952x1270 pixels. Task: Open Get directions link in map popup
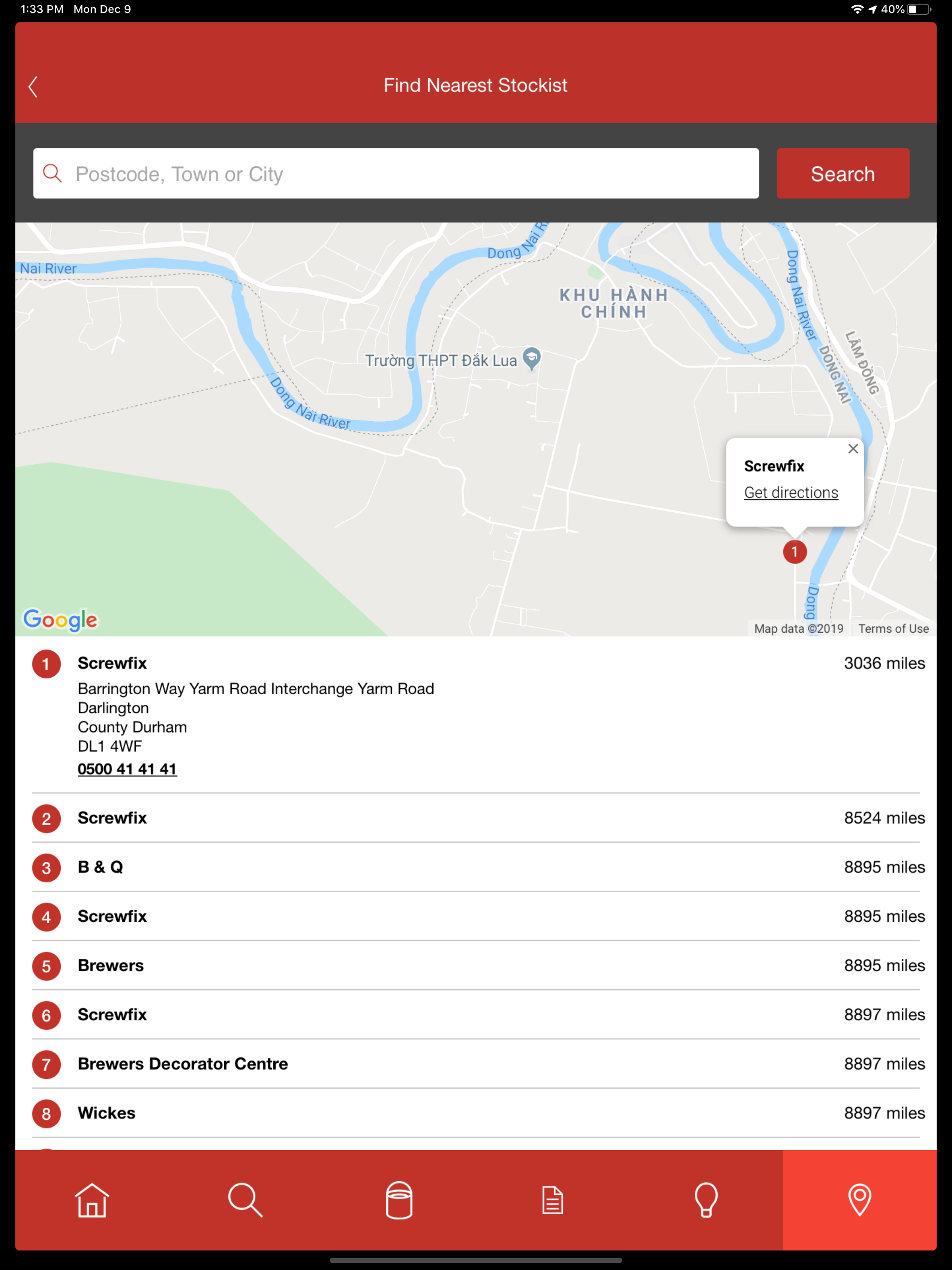(x=791, y=493)
